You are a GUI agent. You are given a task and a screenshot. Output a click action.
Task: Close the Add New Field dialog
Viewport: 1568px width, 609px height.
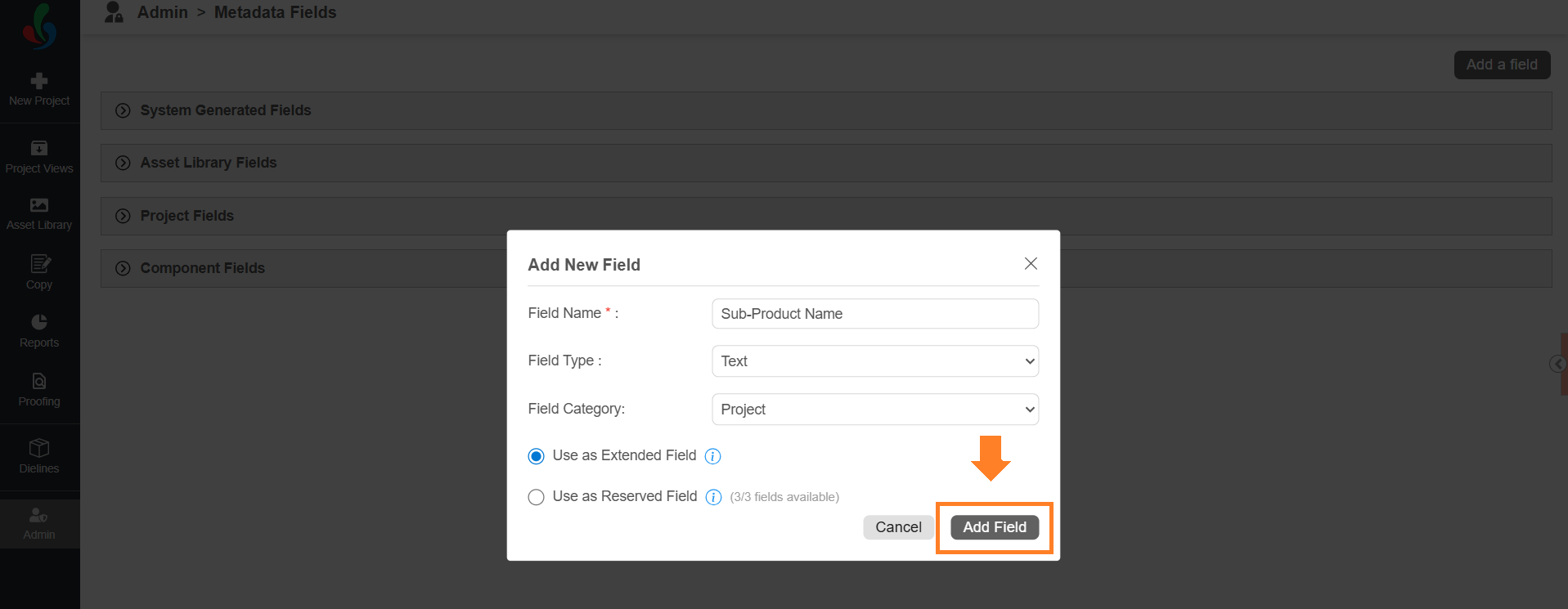(1031, 263)
